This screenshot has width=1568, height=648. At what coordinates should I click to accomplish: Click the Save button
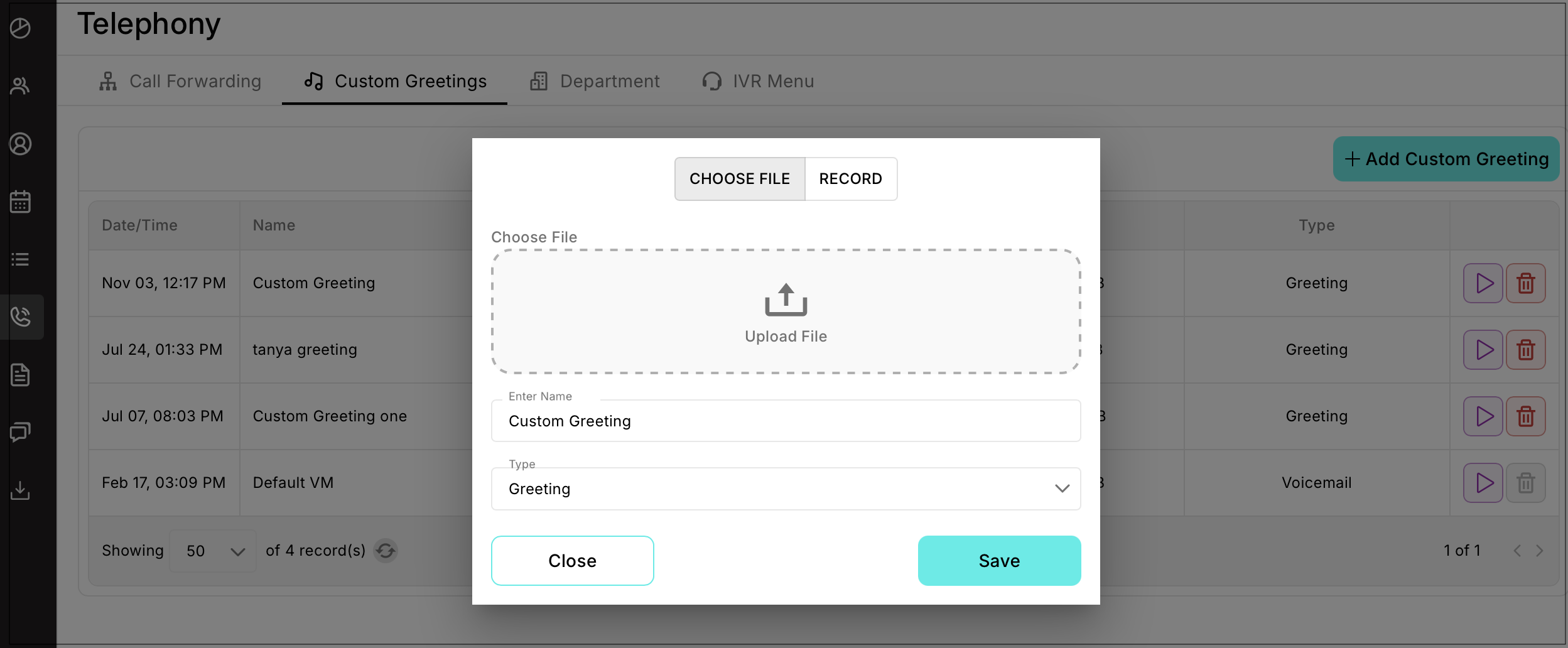coord(998,561)
